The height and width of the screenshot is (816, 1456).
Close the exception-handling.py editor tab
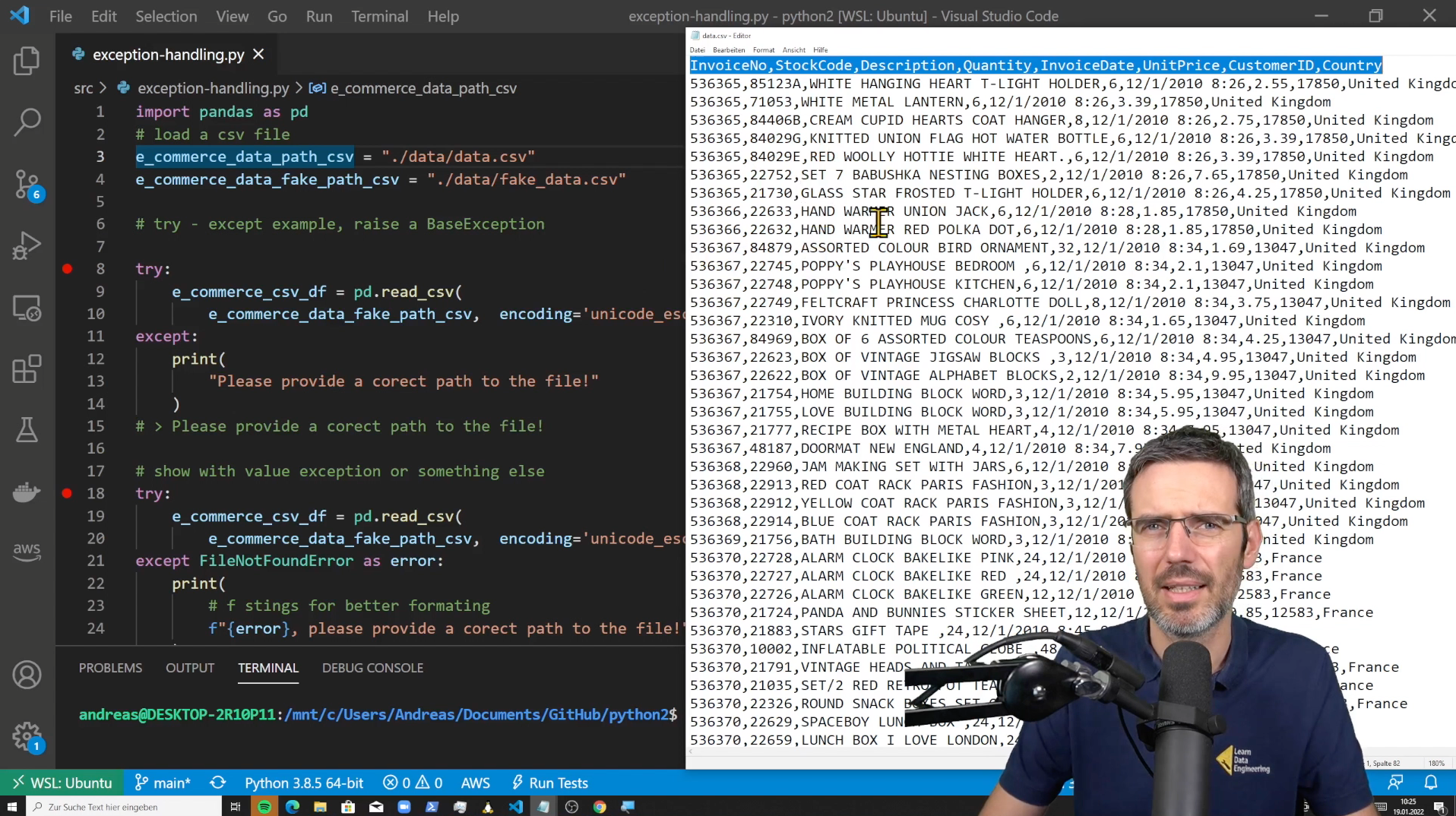(258, 54)
